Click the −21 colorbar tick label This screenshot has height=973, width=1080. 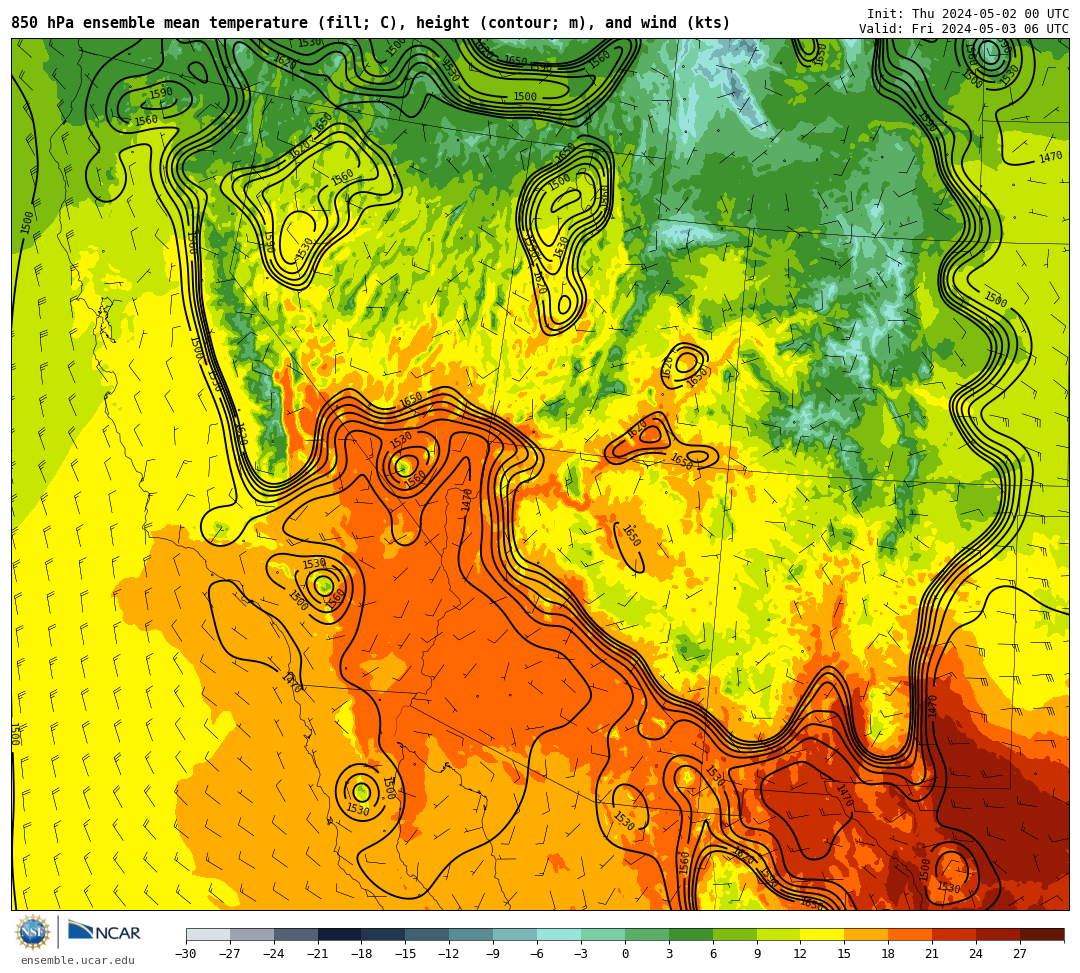(x=318, y=954)
